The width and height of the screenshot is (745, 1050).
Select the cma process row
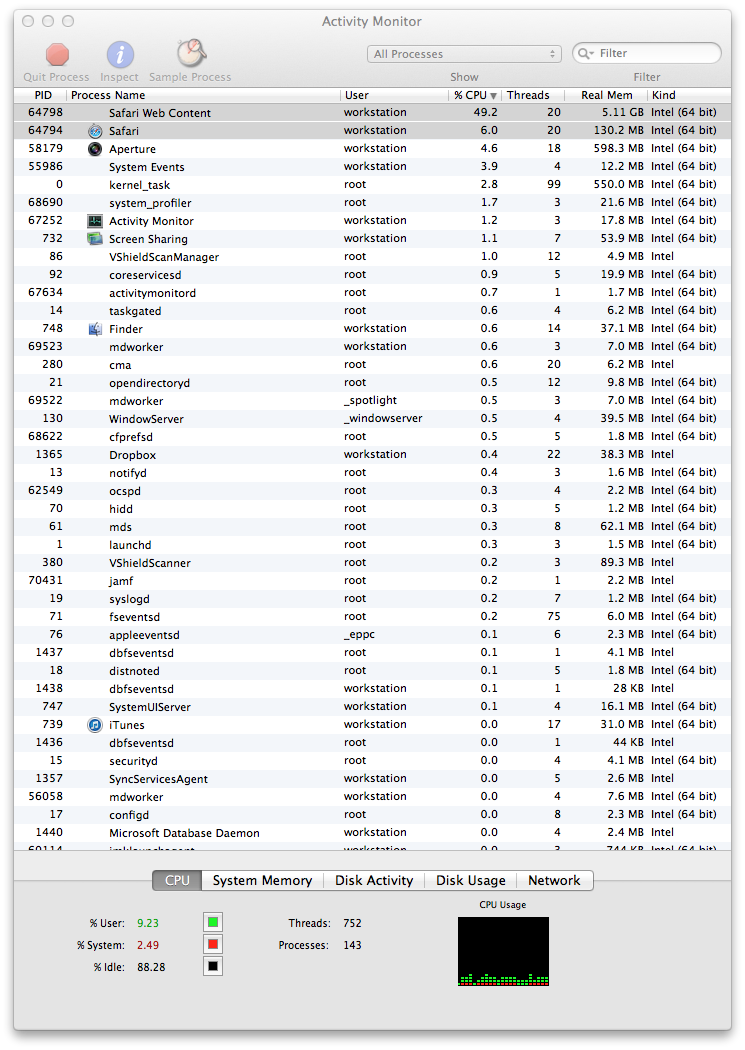point(372,365)
